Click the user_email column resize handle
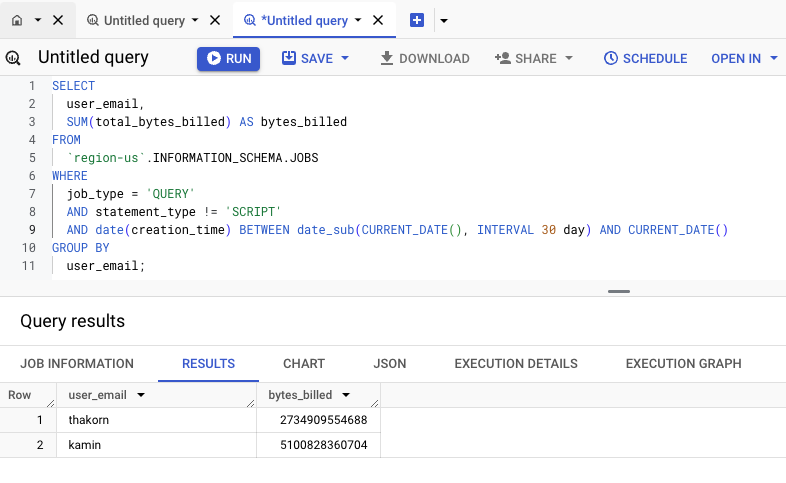Image resolution: width=786 pixels, height=483 pixels. click(x=251, y=403)
